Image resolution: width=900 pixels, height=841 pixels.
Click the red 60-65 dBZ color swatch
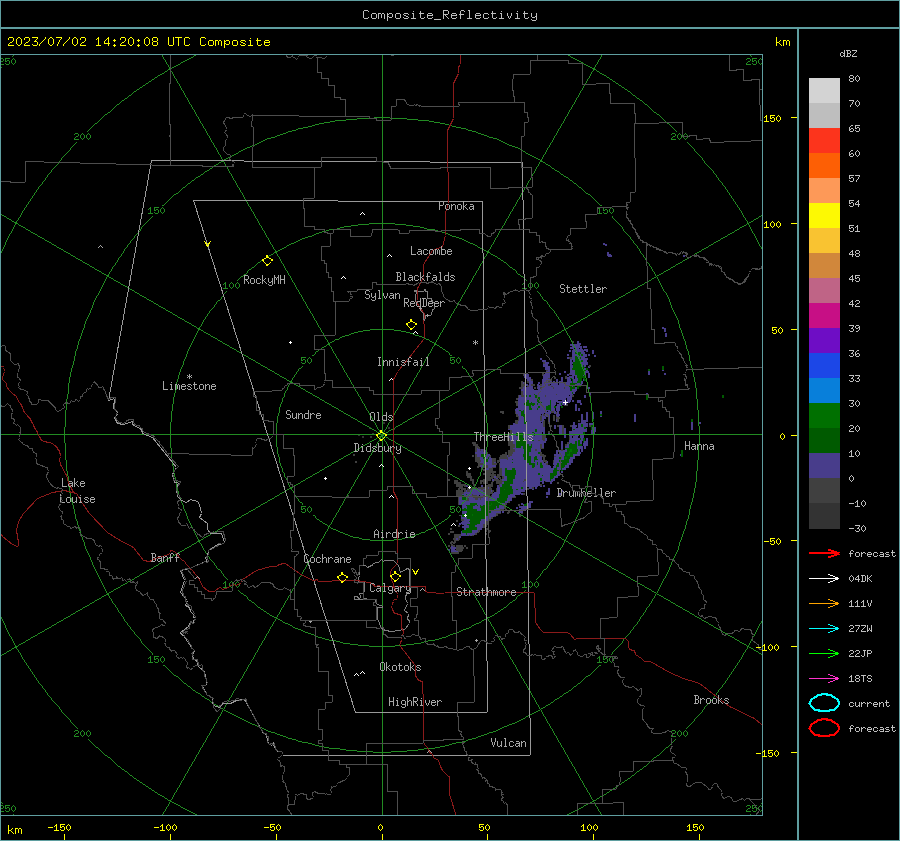[824, 141]
